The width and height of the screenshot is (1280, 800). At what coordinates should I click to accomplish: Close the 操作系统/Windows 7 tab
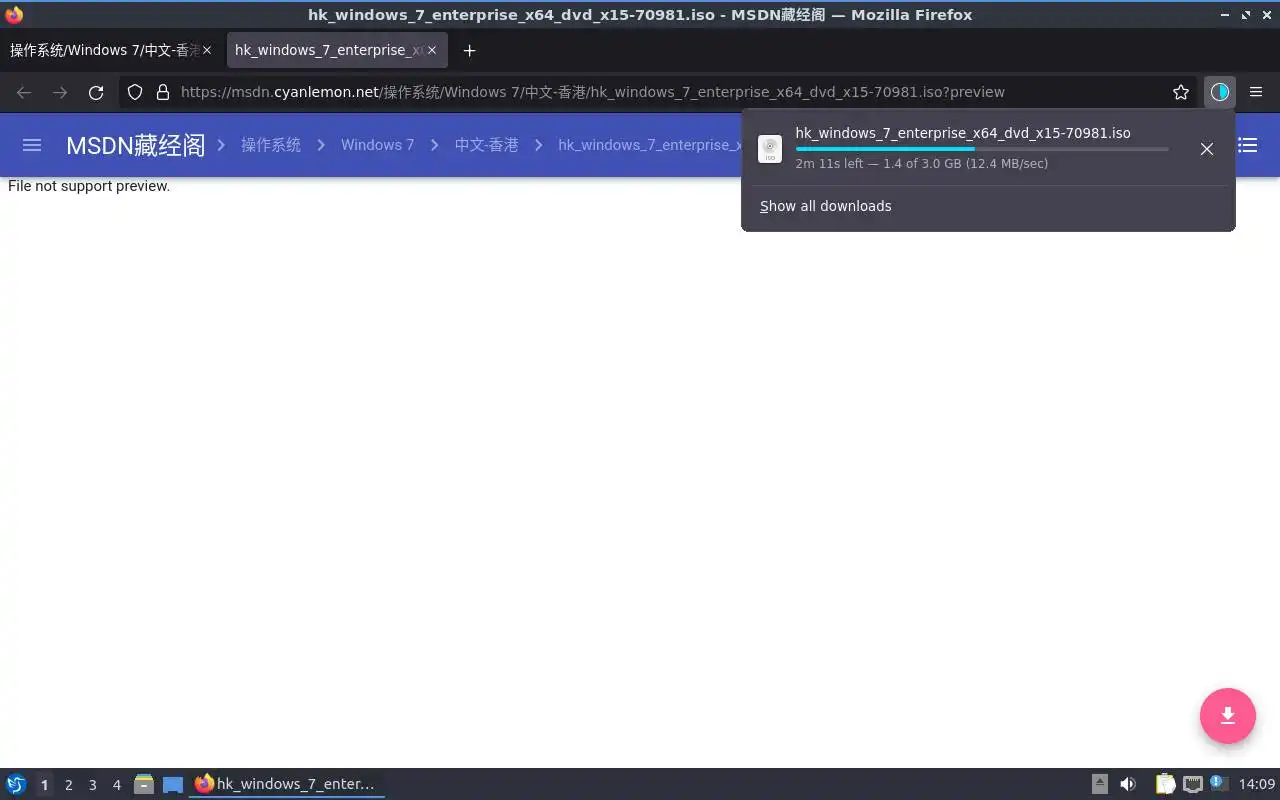pos(207,50)
